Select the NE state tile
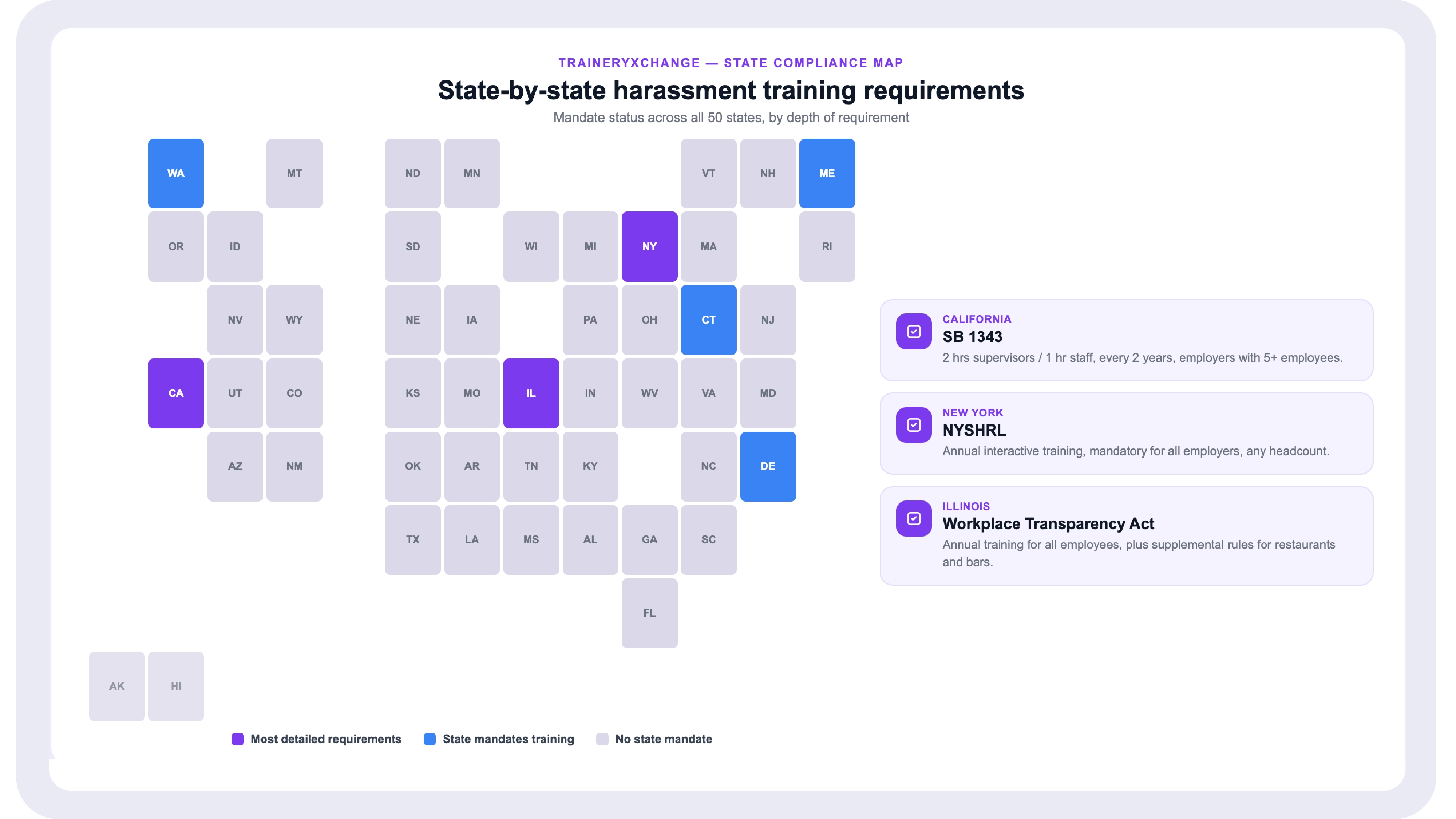1456x819 pixels. 413,320
